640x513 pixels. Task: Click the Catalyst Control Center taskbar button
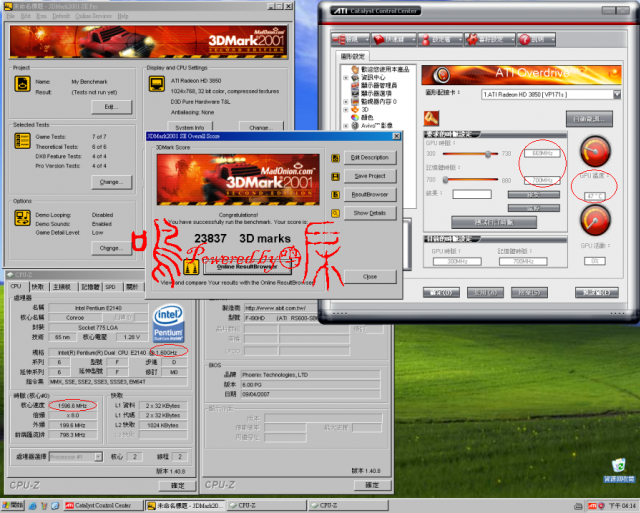click(x=102, y=506)
